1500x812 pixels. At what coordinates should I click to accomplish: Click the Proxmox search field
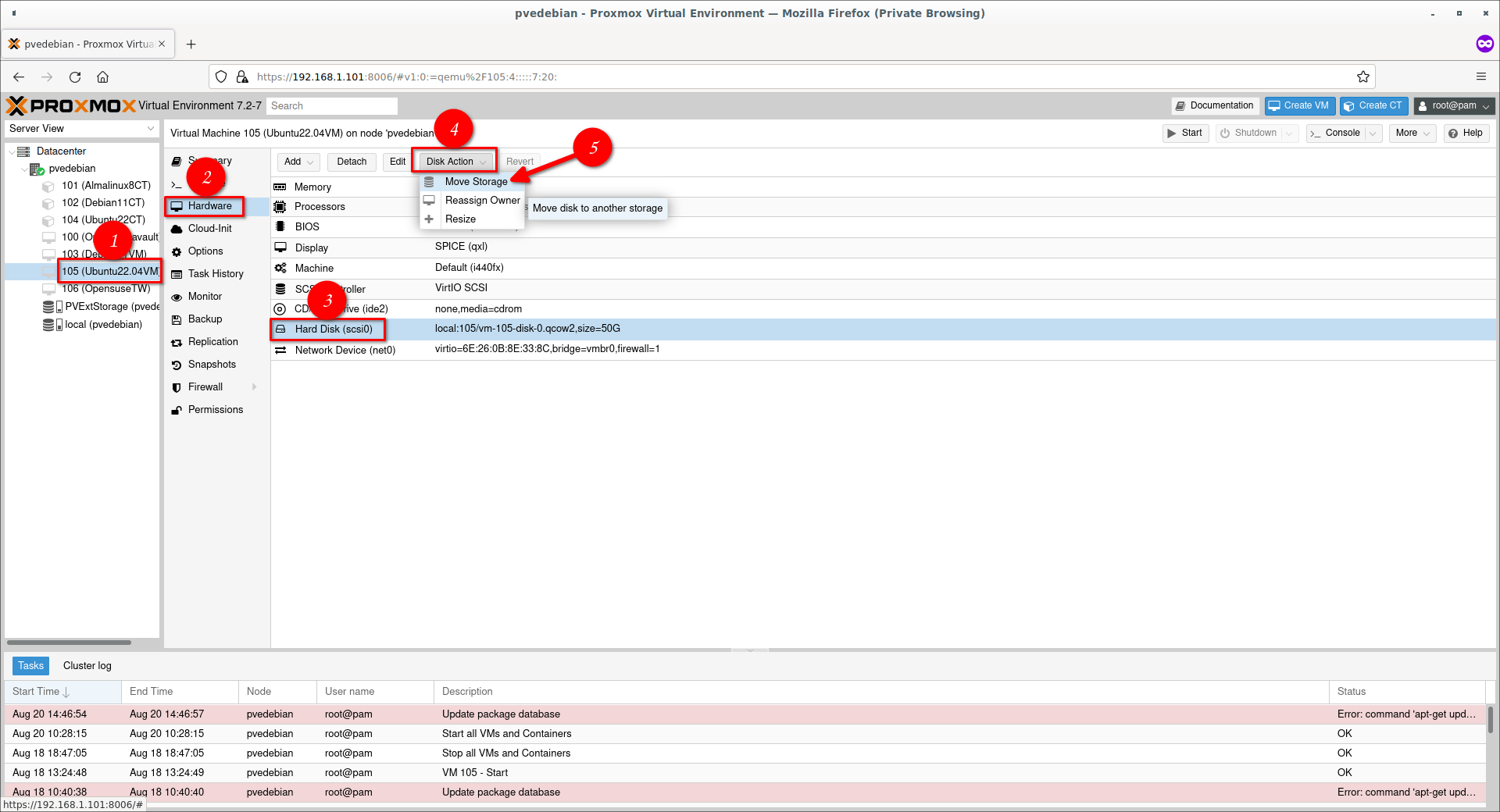pyautogui.click(x=331, y=106)
